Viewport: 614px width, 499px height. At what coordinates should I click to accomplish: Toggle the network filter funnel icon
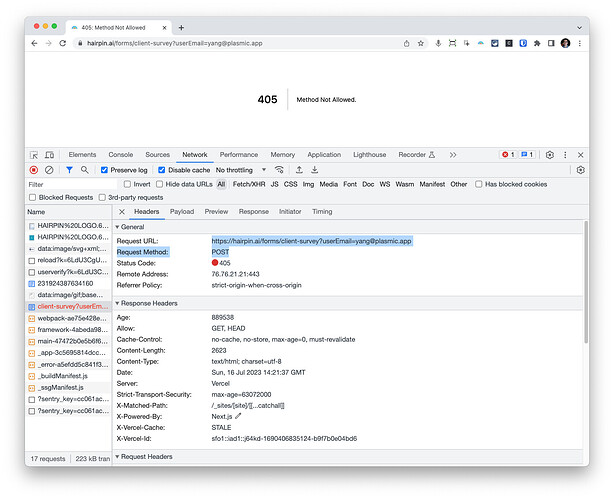click(x=69, y=170)
